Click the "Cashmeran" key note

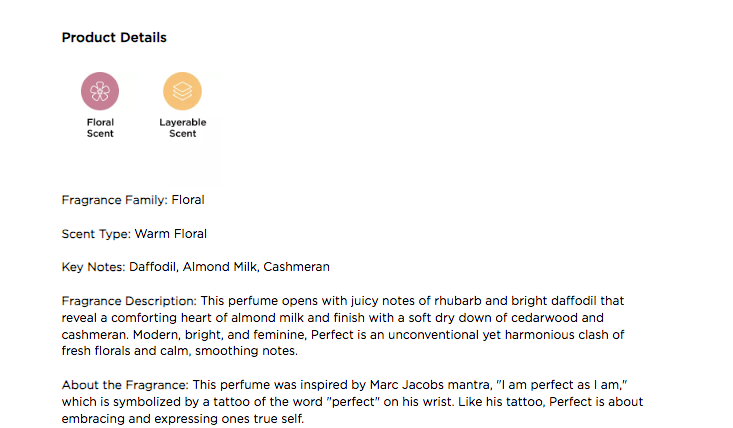[297, 267]
